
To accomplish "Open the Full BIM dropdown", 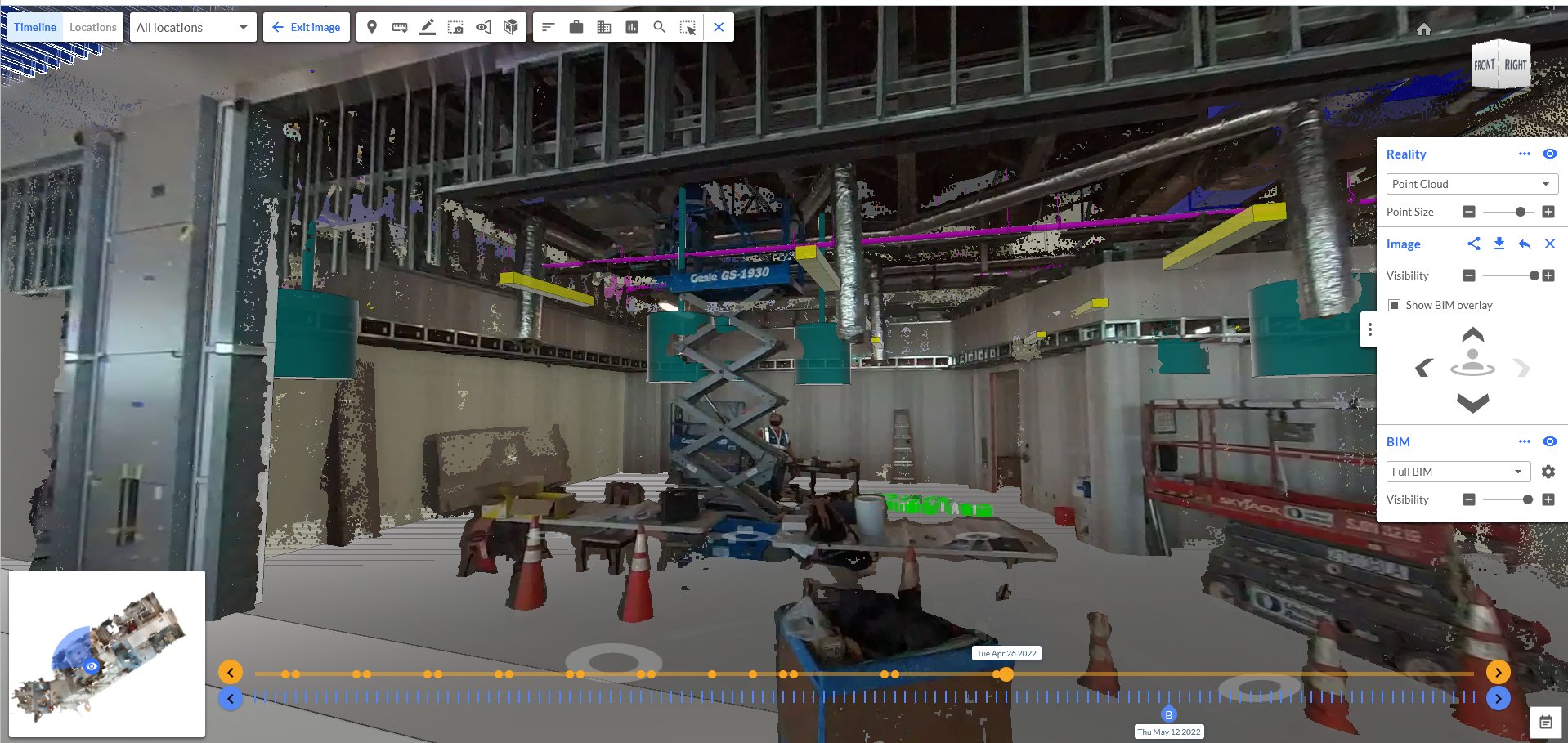I will coord(1458,472).
